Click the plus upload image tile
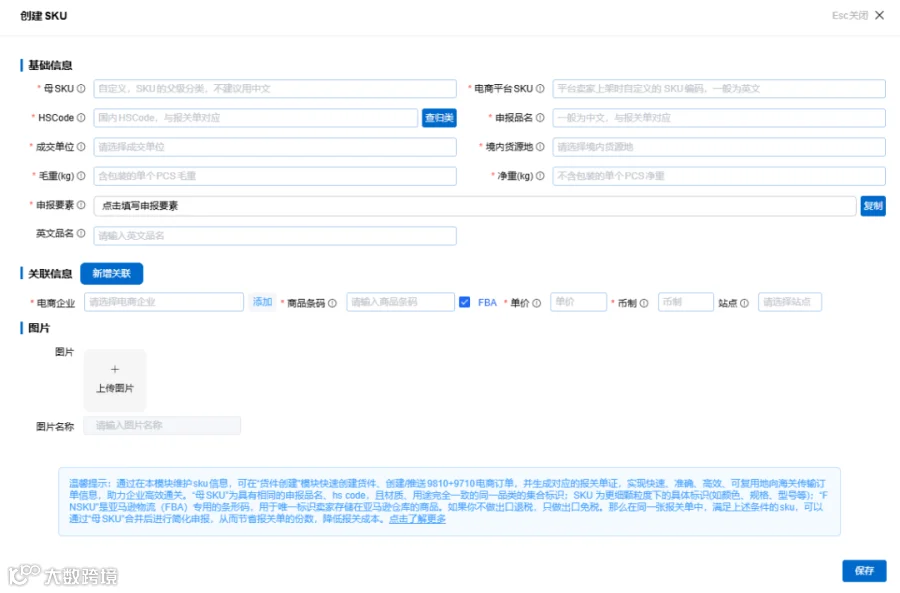This screenshot has width=900, height=593. [115, 379]
